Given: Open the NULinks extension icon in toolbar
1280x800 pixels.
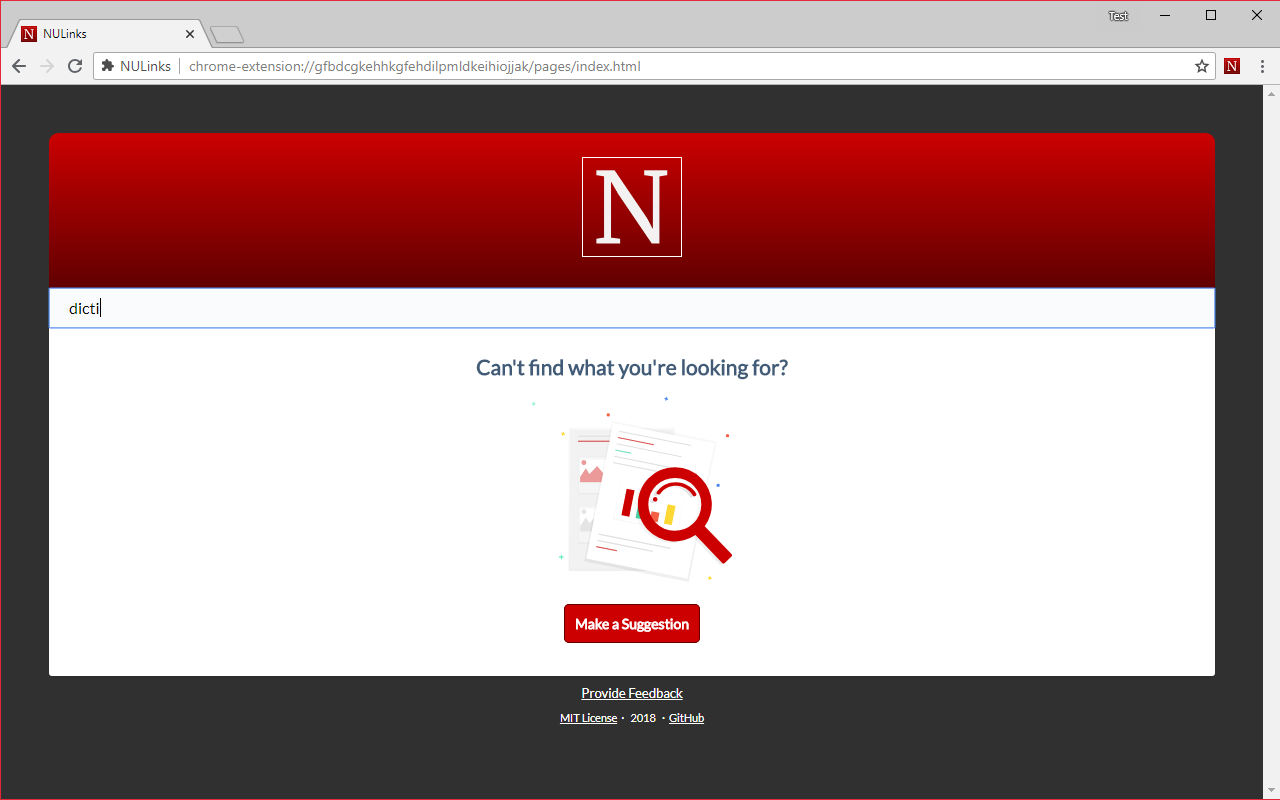Looking at the screenshot, I should point(1232,66).
